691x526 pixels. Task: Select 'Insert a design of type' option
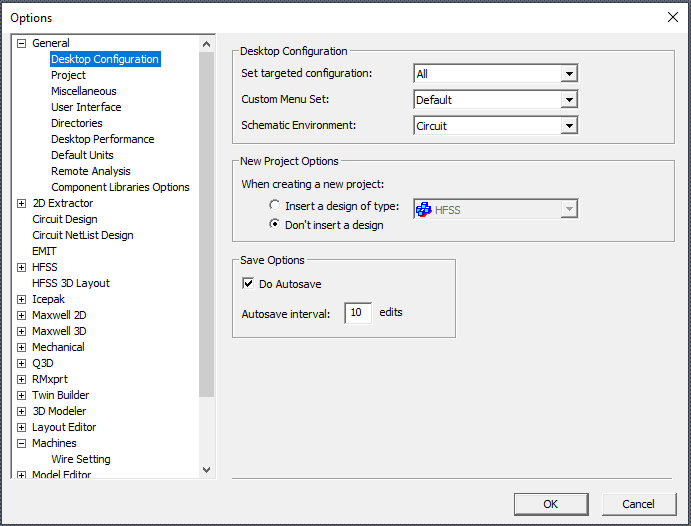tap(275, 206)
